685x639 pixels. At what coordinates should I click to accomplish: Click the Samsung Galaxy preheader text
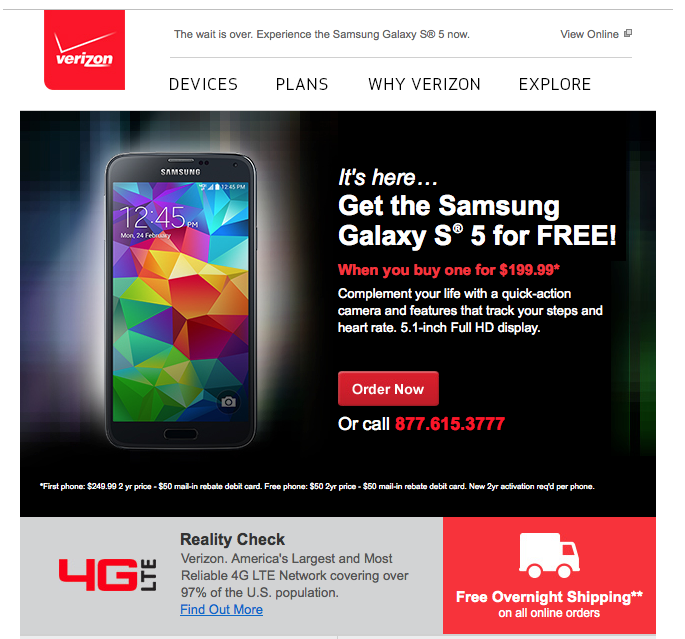(x=322, y=34)
